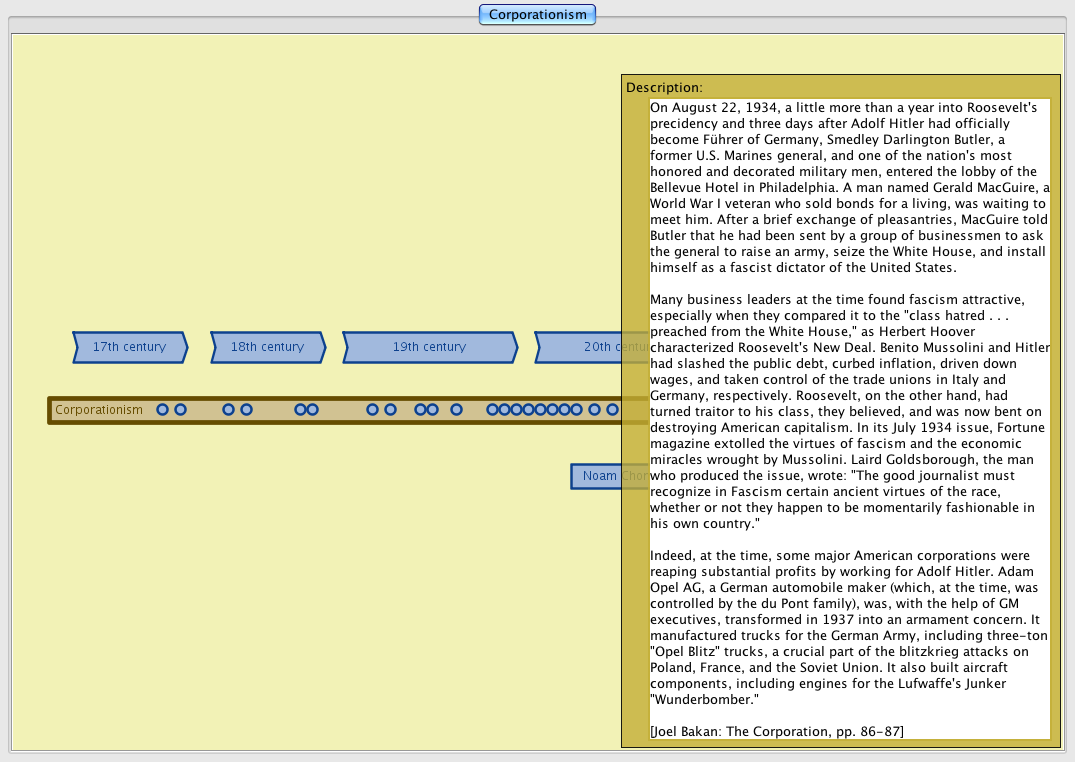Click the Description panel's left golden border
The image size is (1075, 762).
click(635, 420)
